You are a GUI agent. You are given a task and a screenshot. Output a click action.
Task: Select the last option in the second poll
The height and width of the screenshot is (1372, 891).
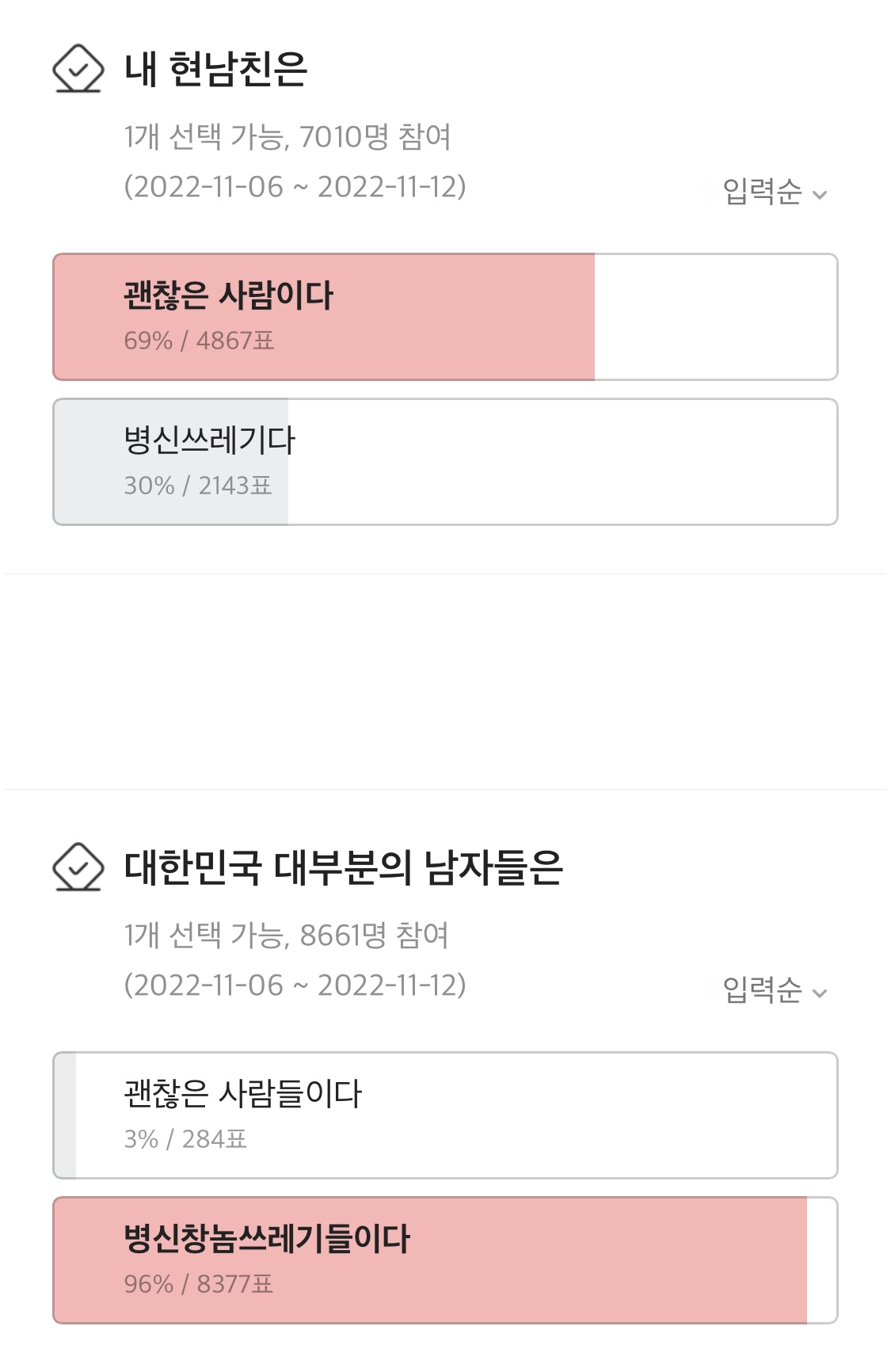(444, 1260)
